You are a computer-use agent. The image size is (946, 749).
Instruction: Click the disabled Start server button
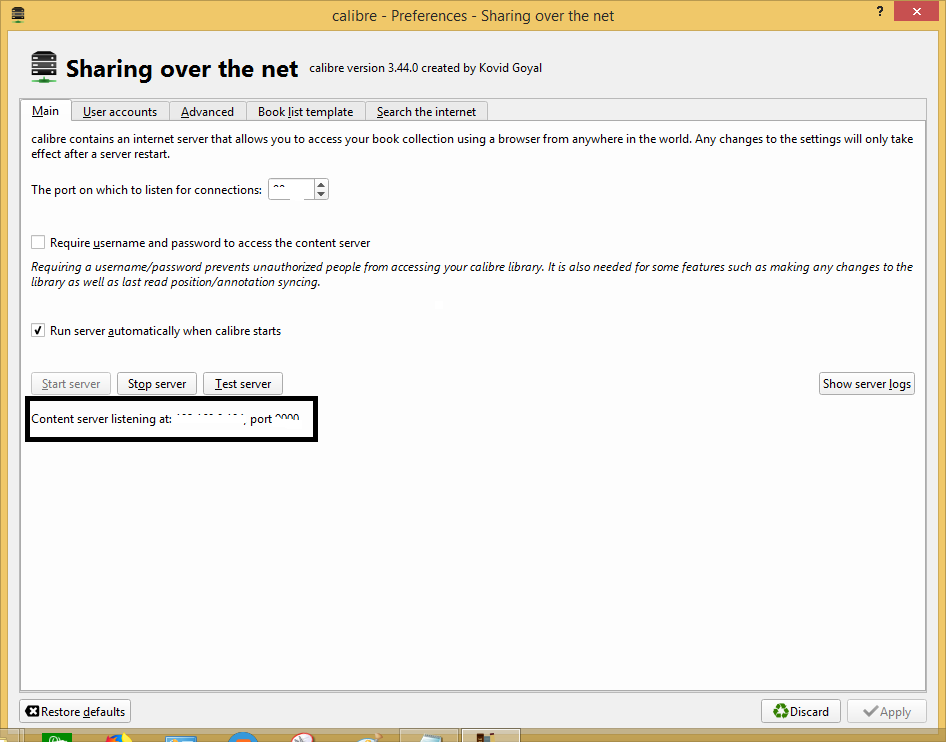tap(71, 384)
